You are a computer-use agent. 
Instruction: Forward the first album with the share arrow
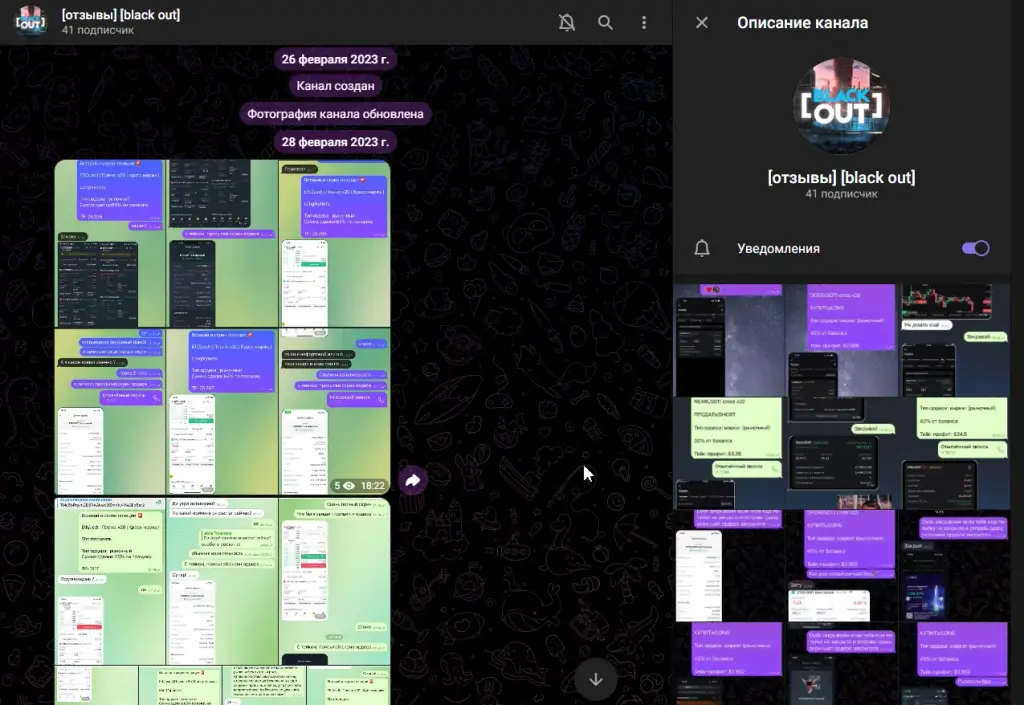click(x=413, y=481)
